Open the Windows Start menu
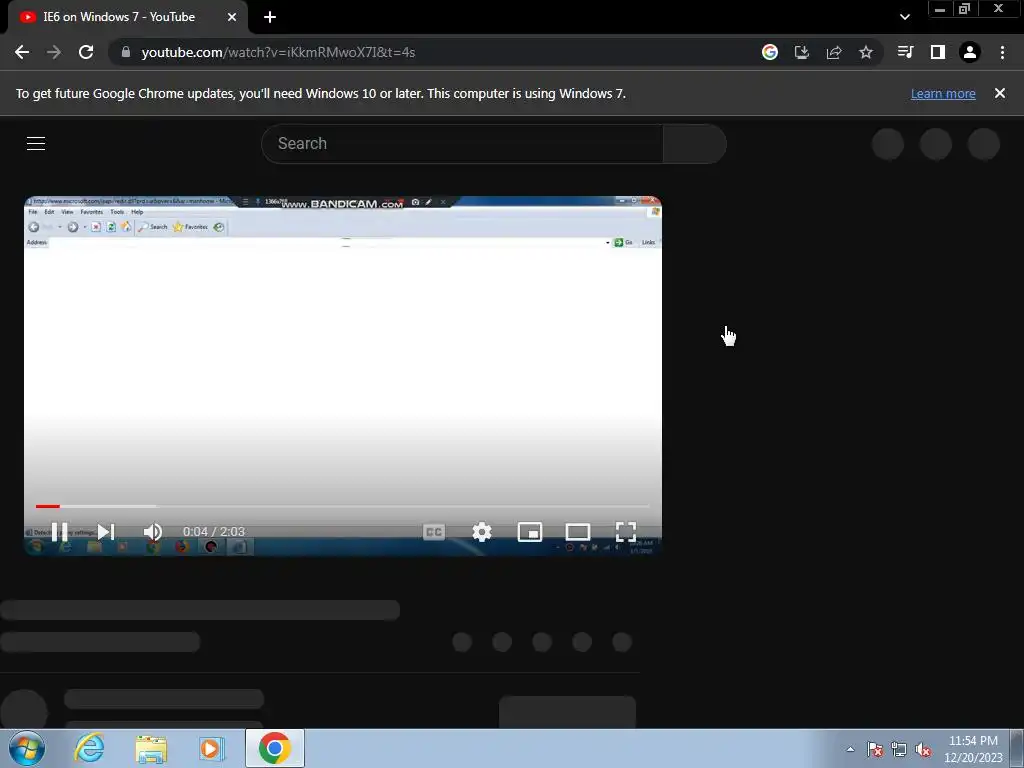Image resolution: width=1024 pixels, height=768 pixels. pos(27,748)
